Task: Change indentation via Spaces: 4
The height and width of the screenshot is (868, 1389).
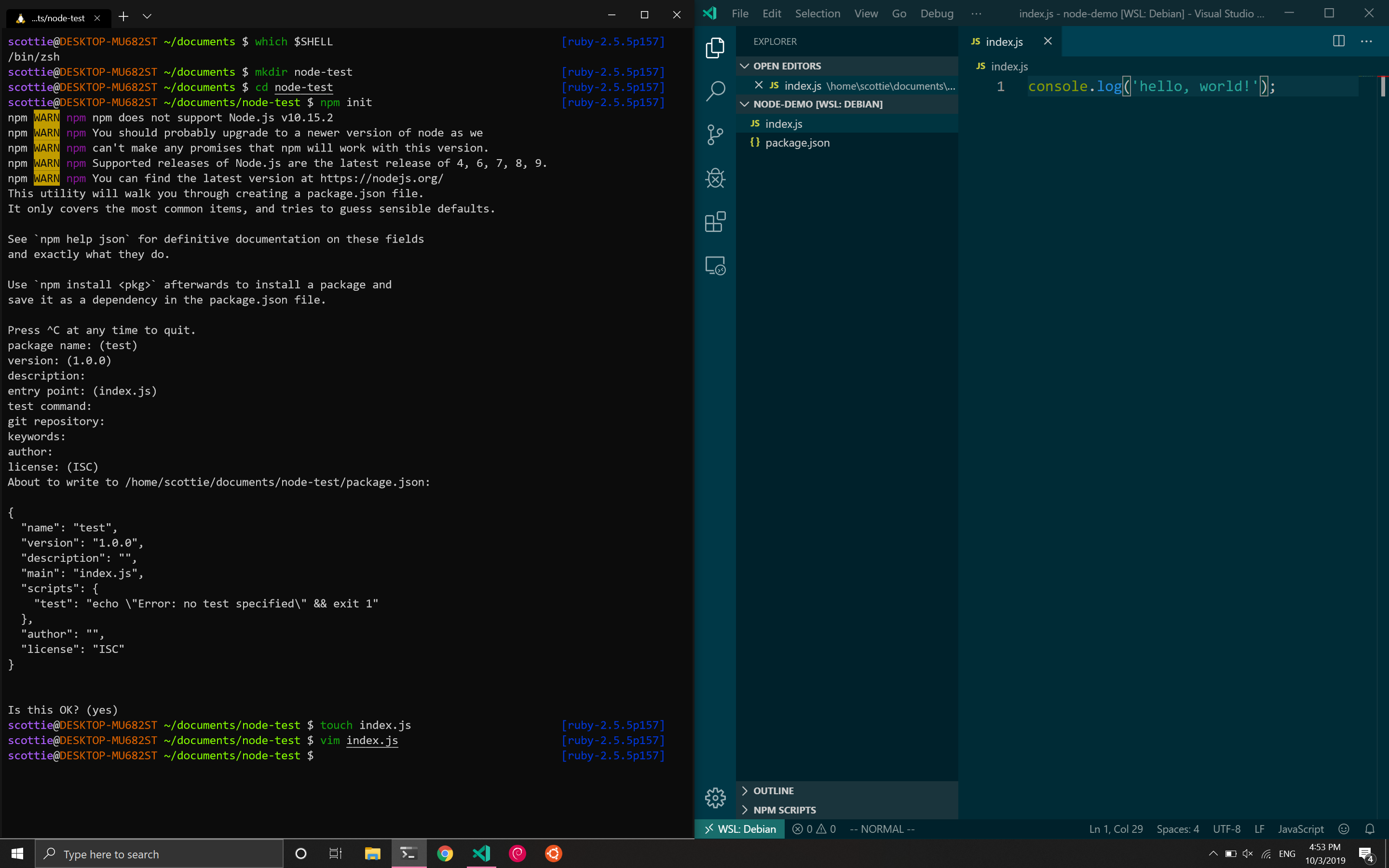Action: pos(1178,829)
